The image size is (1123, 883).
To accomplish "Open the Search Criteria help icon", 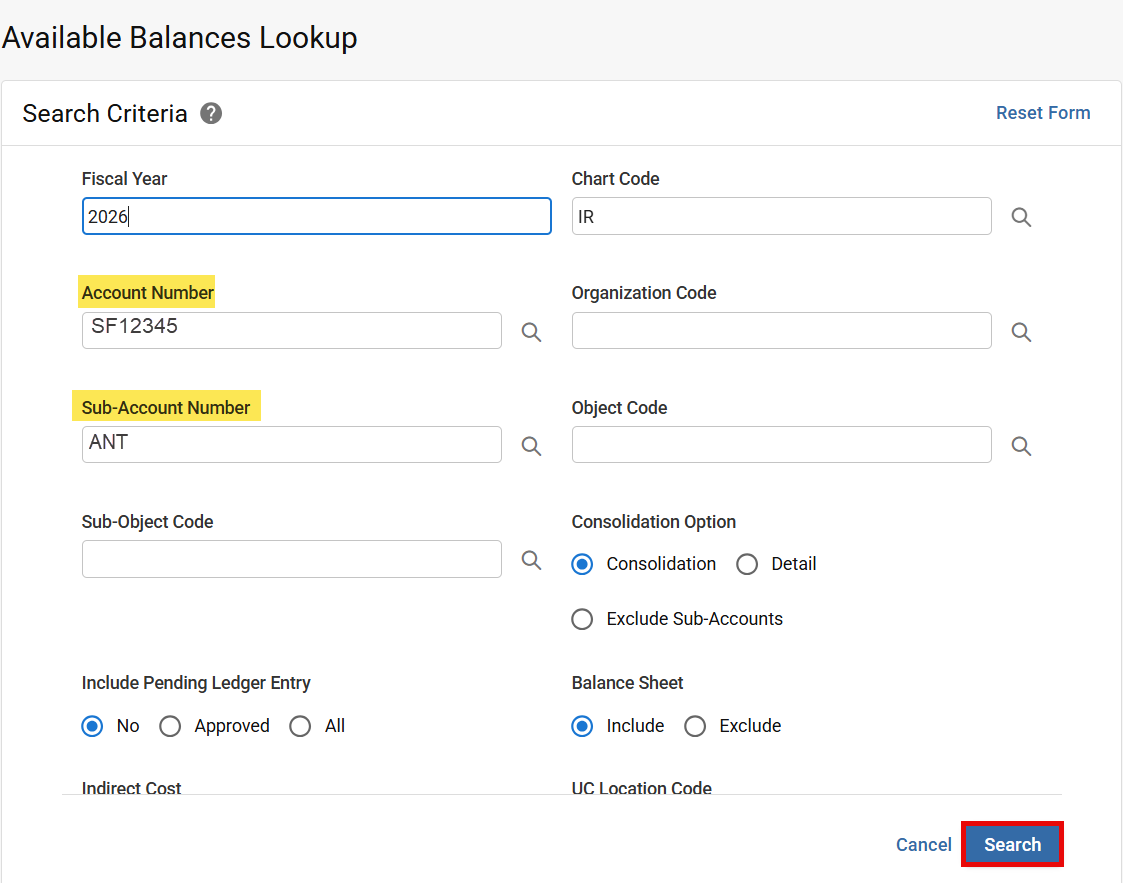I will (x=211, y=113).
